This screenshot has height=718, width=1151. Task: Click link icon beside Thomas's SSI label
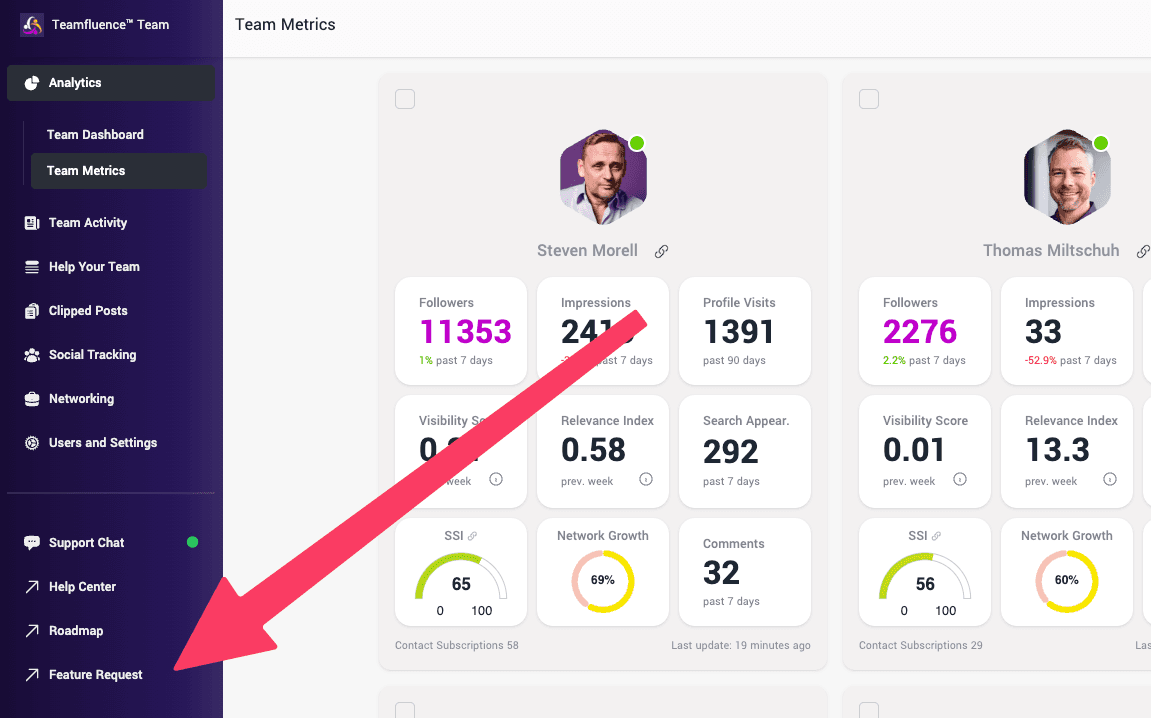pyautogui.click(x=936, y=536)
